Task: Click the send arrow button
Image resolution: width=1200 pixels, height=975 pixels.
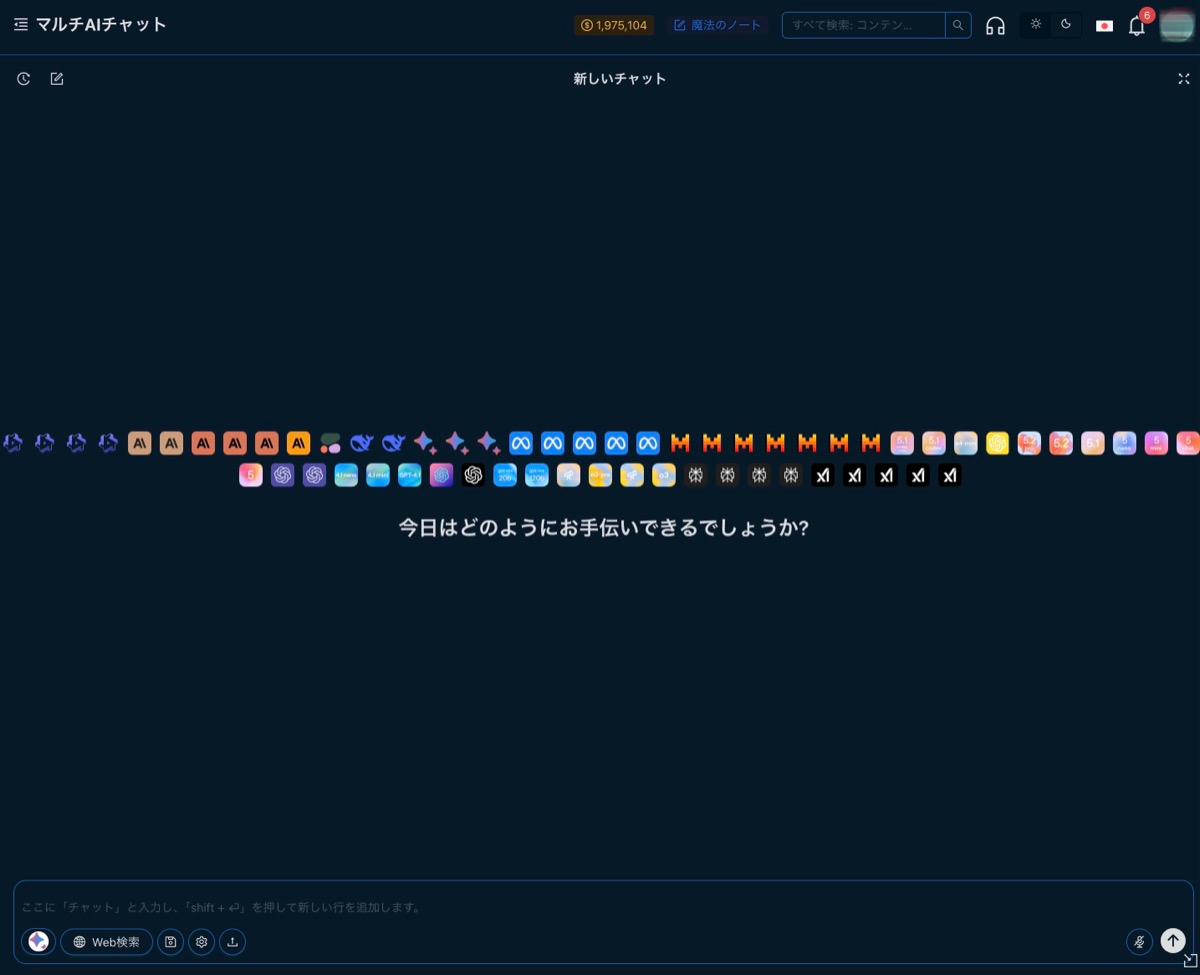Action: [x=1173, y=941]
